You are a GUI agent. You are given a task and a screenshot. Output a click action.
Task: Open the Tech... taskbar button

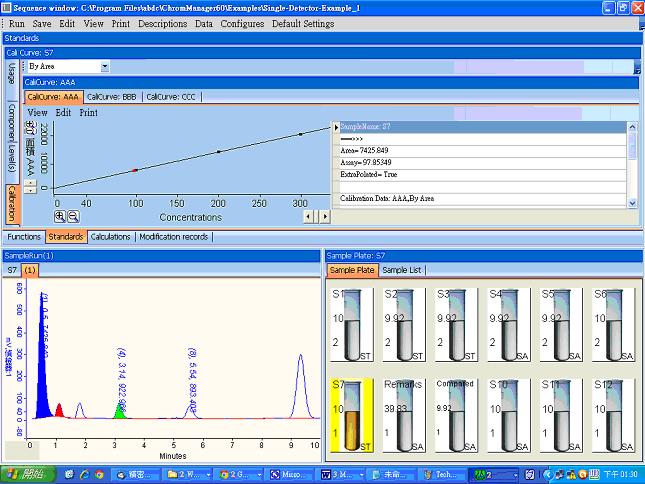point(443,475)
